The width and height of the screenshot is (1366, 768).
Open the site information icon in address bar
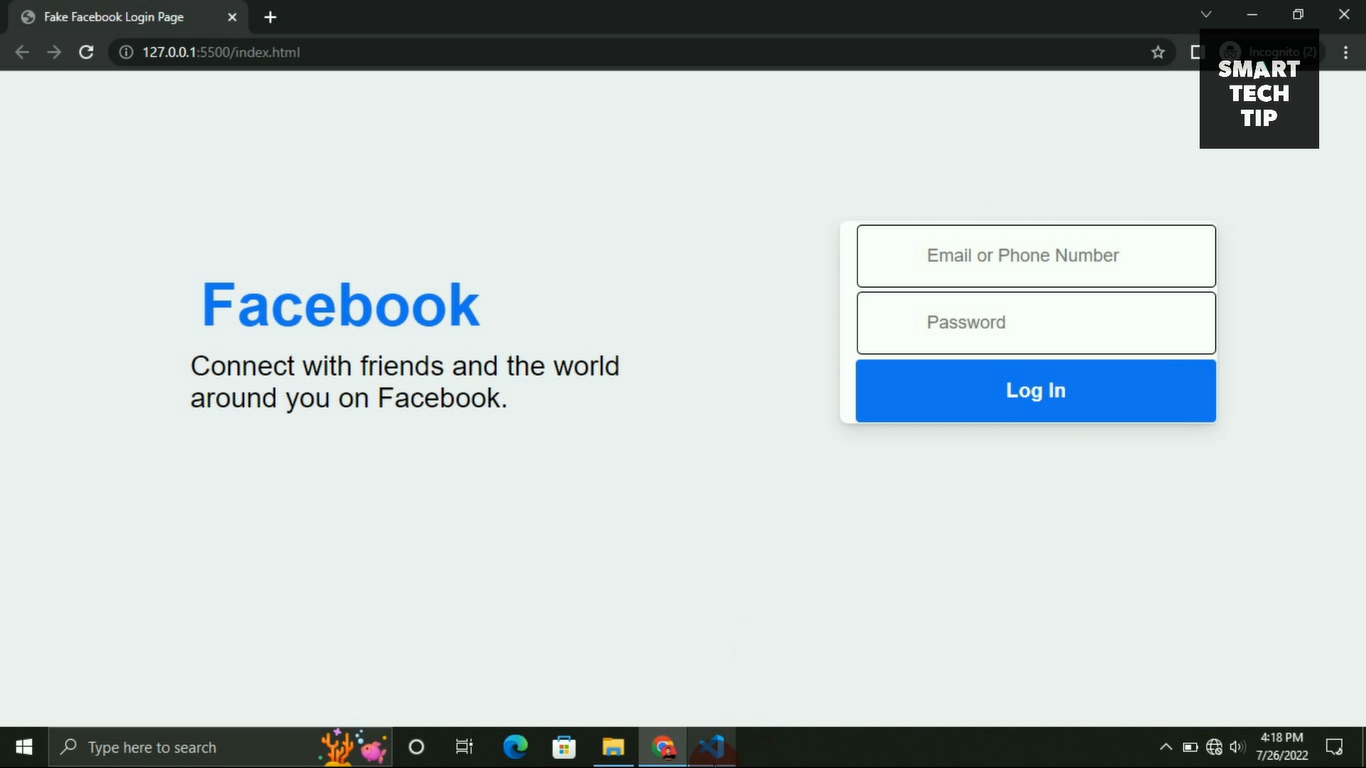point(126,52)
